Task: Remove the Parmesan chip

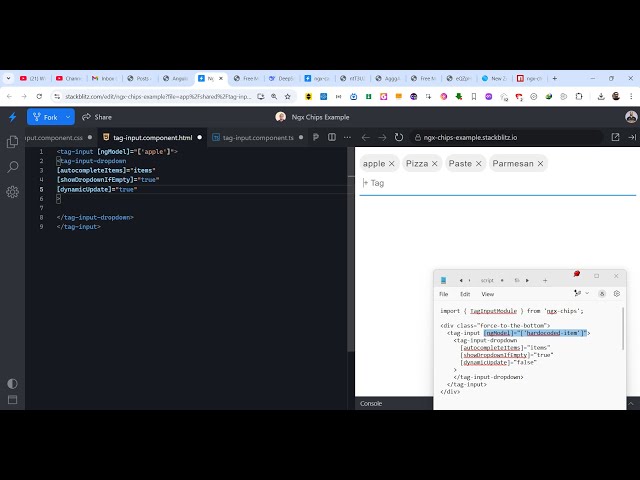Action: click(x=540, y=163)
